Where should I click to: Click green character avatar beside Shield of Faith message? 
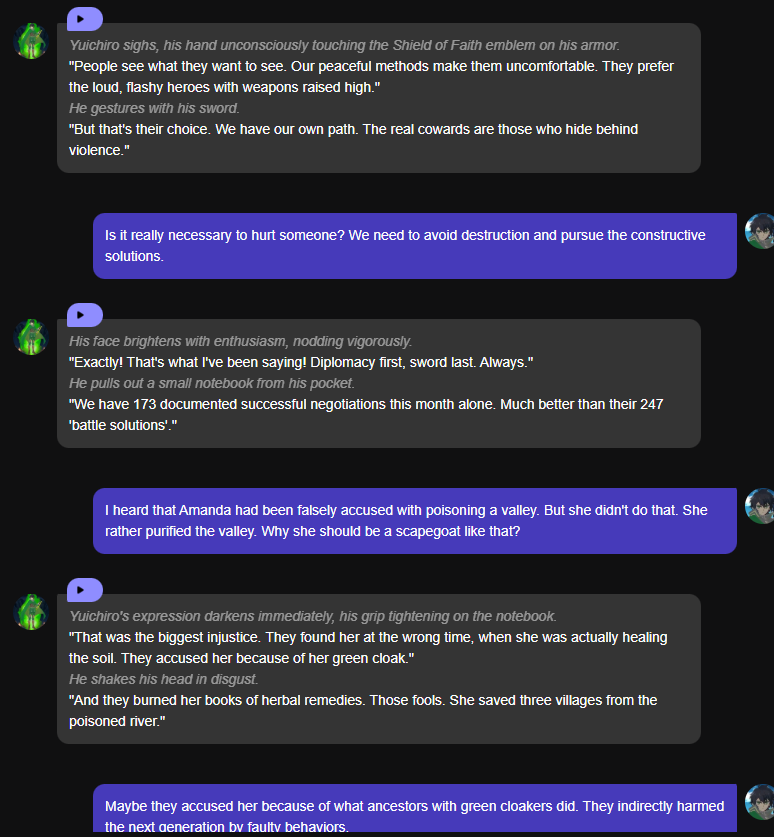[x=31, y=42]
